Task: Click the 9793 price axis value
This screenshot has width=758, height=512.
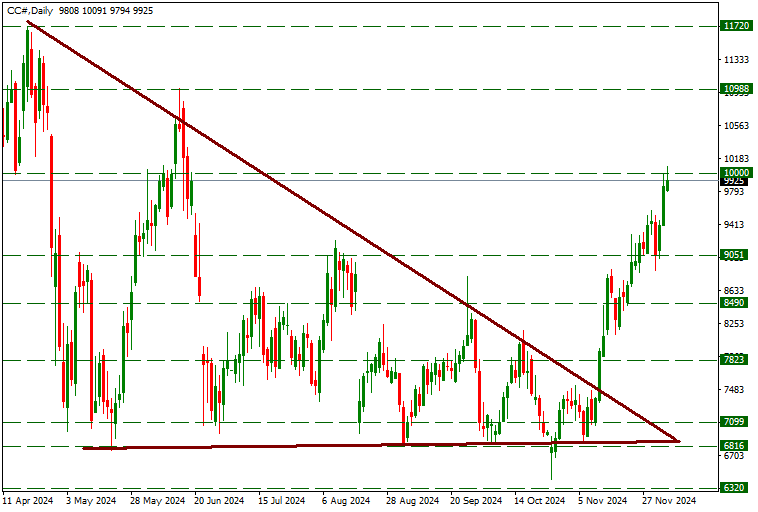Action: [x=734, y=192]
